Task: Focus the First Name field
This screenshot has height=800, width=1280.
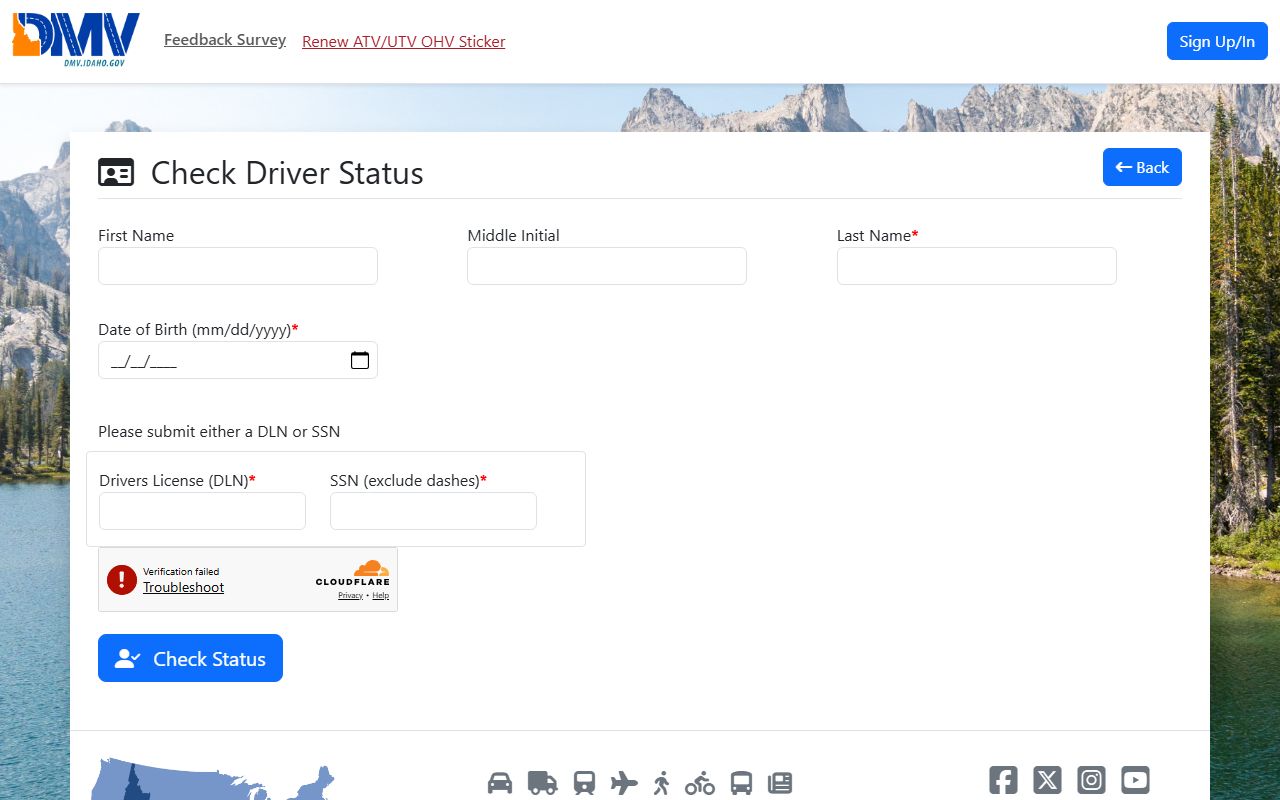Action: 238,266
